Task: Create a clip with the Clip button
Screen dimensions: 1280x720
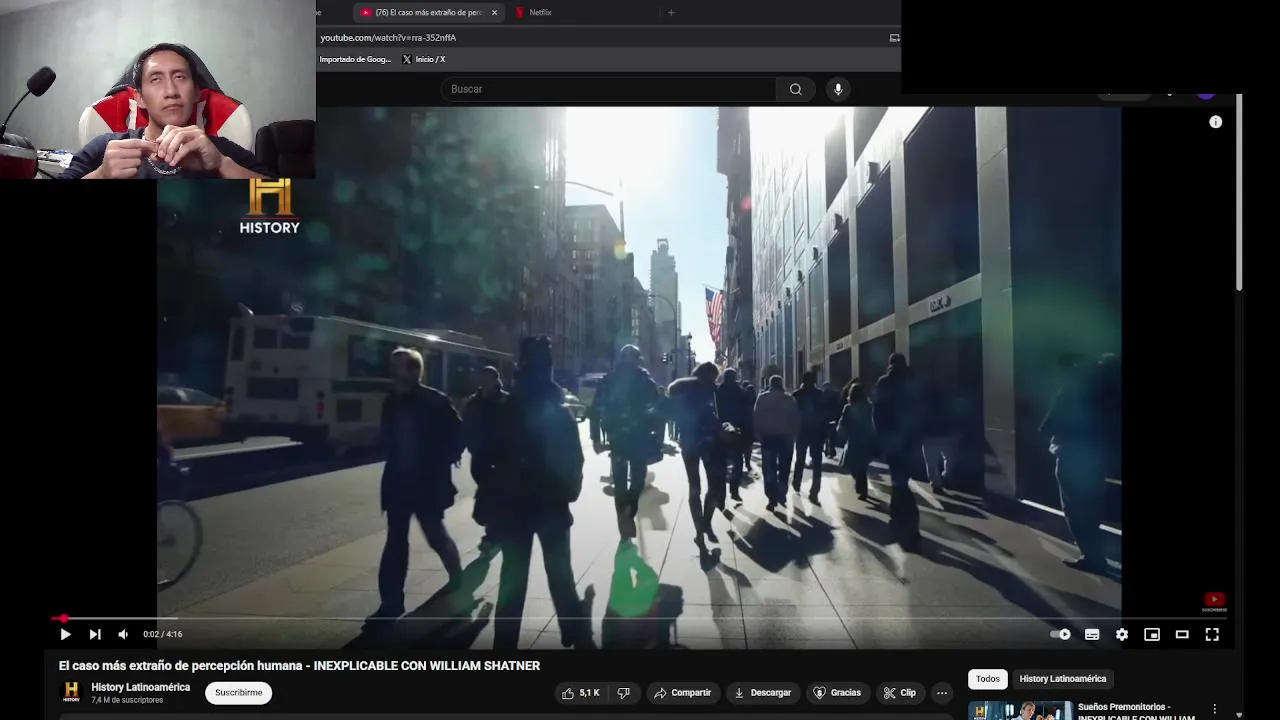Action: click(x=899, y=692)
